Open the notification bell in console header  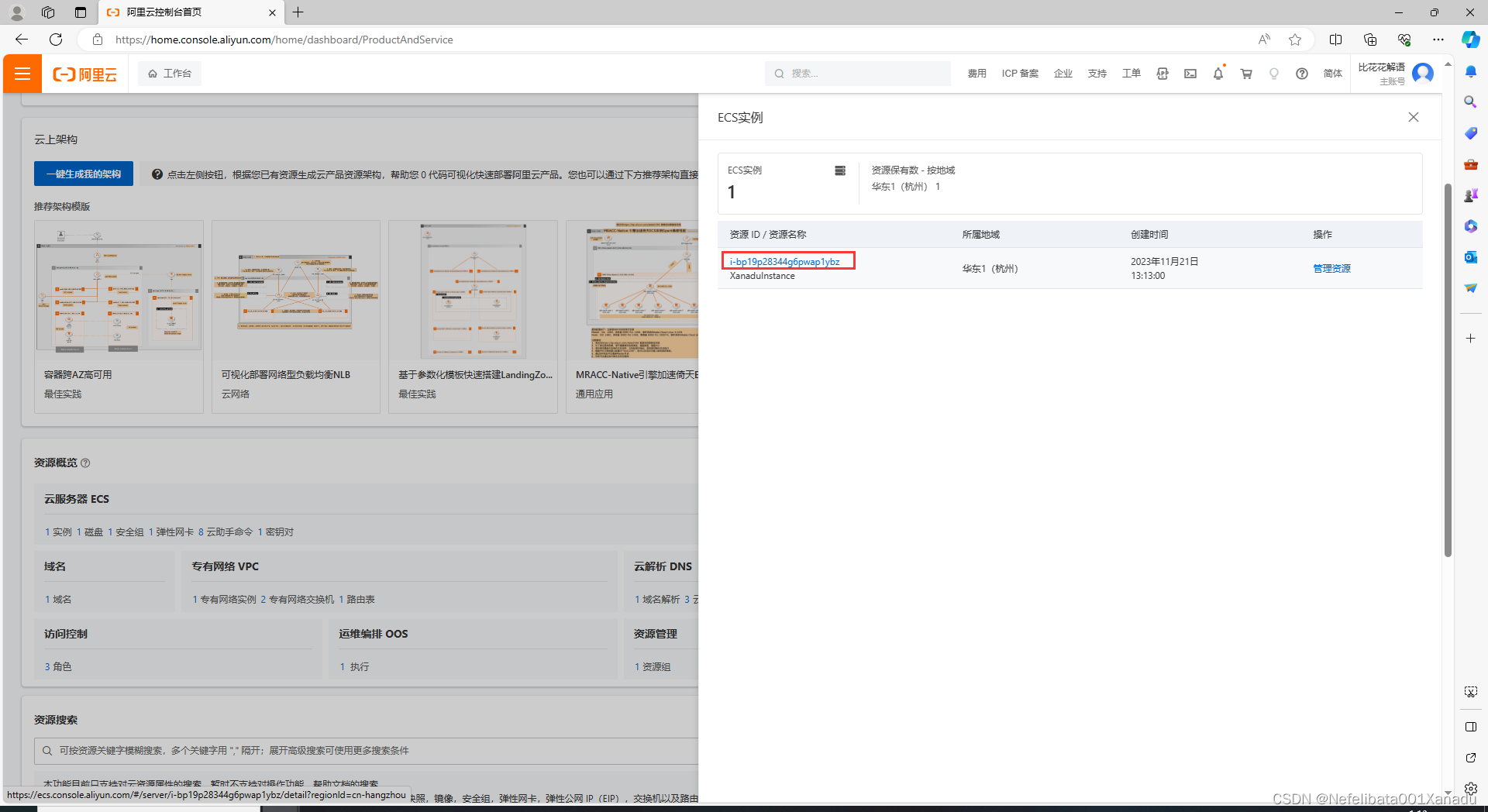pos(1218,74)
